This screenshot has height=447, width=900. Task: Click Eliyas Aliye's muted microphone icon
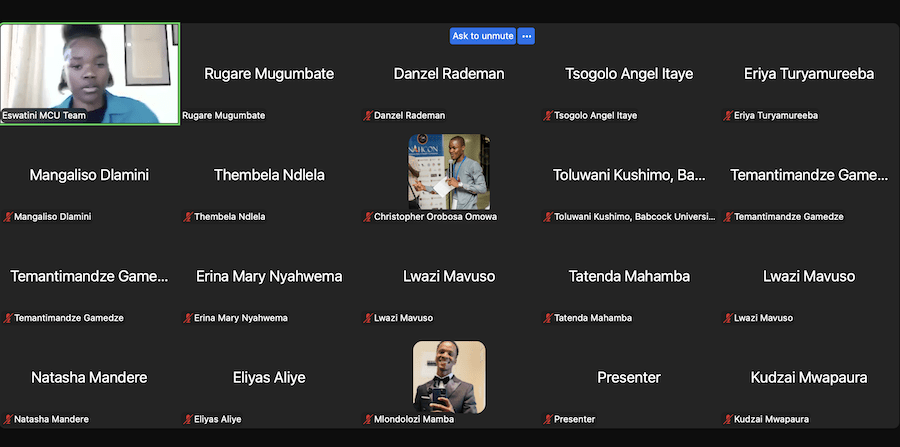188,419
